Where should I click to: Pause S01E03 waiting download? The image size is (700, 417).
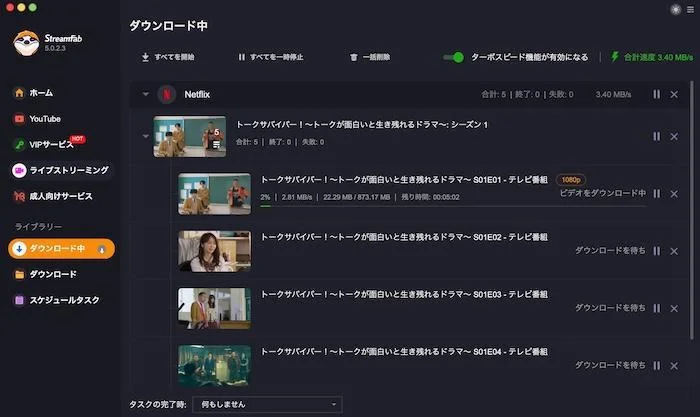(656, 308)
